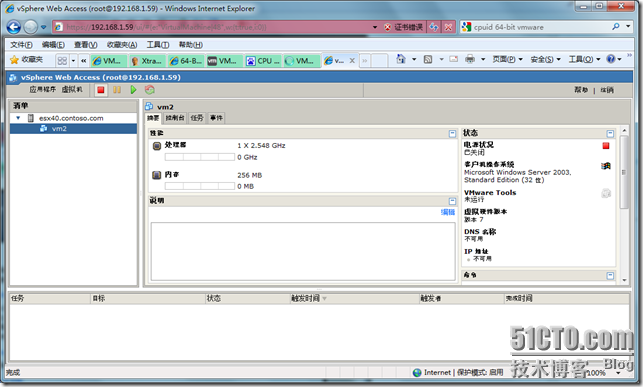Click the Help (帮助) link in vSphere toolbar
Image resolution: width=643 pixels, height=387 pixels.
point(581,90)
